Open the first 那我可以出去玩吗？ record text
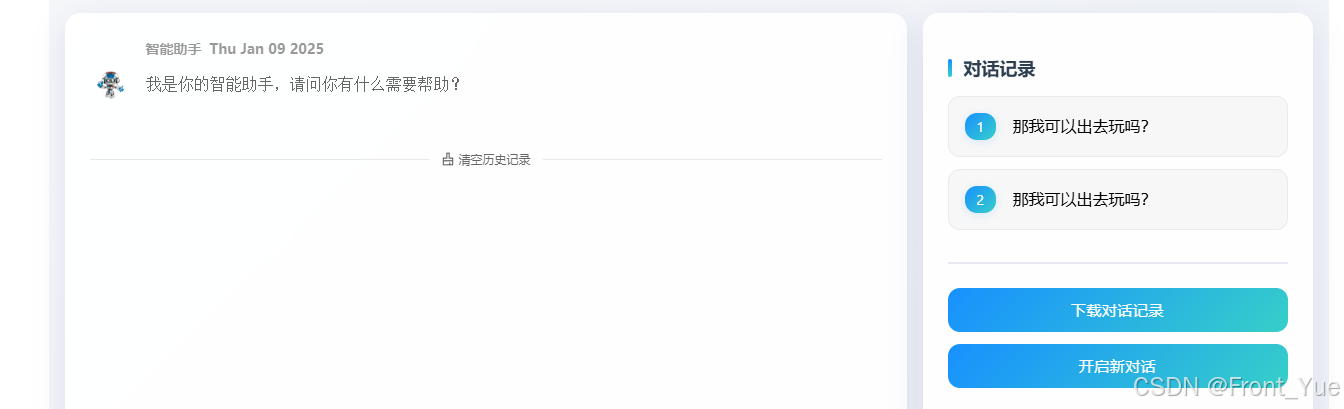 pos(1080,127)
